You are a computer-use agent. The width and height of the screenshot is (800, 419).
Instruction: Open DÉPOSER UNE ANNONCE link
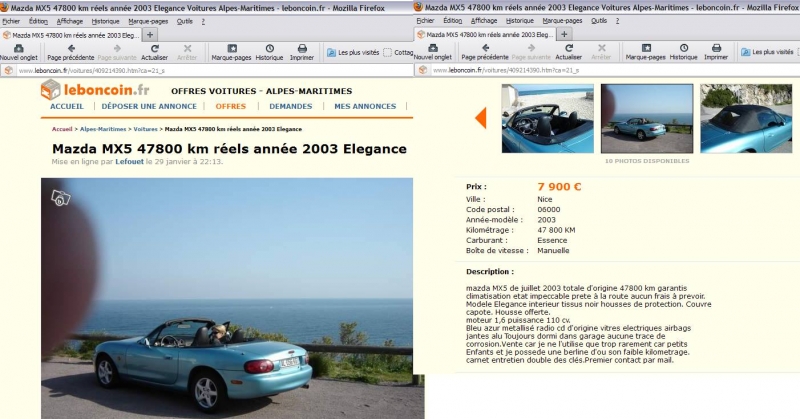point(149,106)
